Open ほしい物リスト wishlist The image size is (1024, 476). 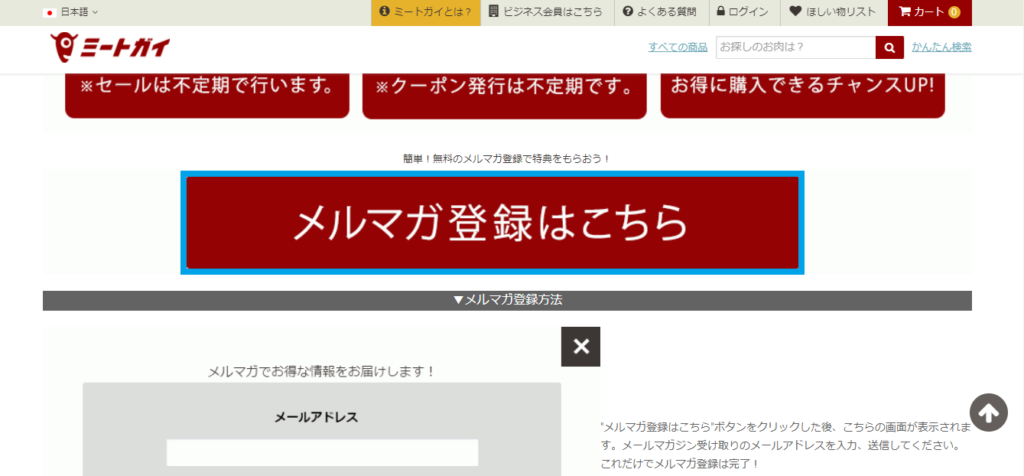pyautogui.click(x=833, y=12)
